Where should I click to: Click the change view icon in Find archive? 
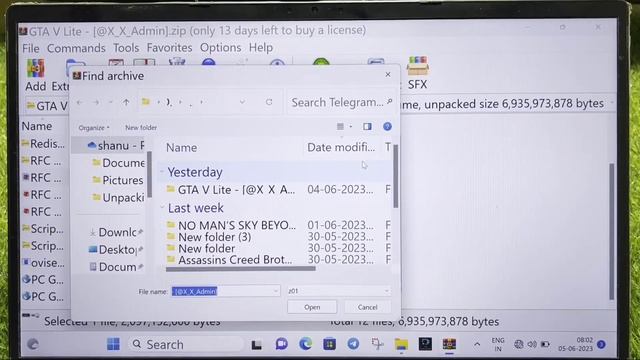[x=340, y=127]
